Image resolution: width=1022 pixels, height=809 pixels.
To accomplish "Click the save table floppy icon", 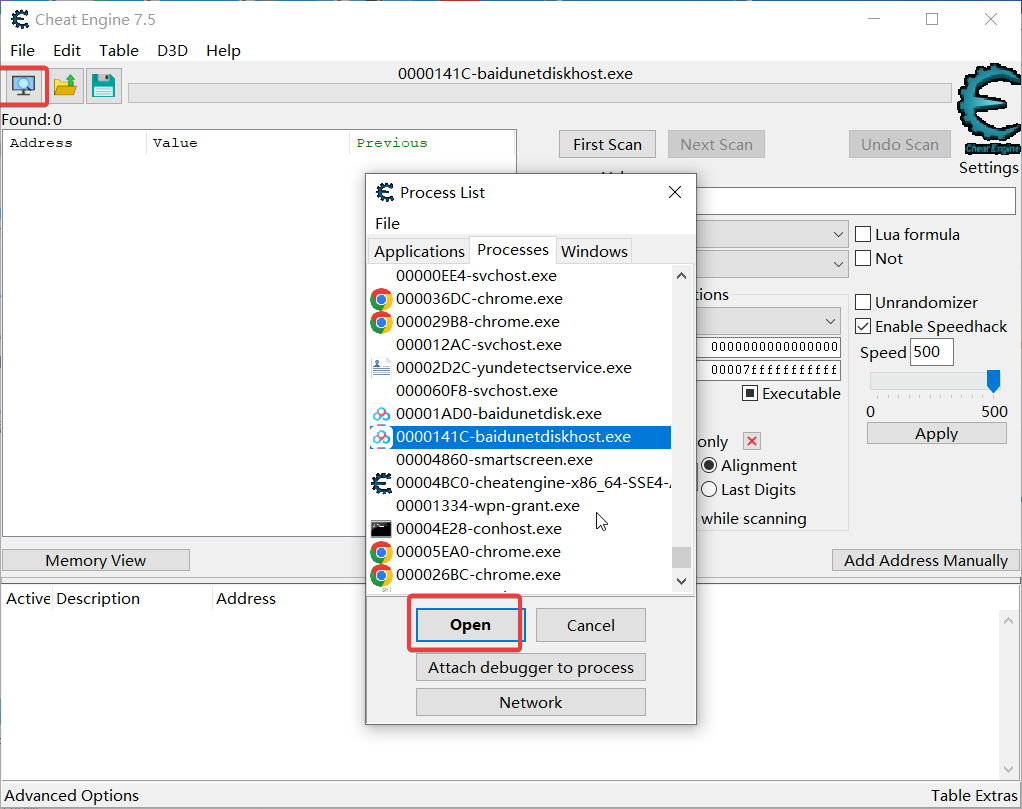I will click(x=104, y=85).
